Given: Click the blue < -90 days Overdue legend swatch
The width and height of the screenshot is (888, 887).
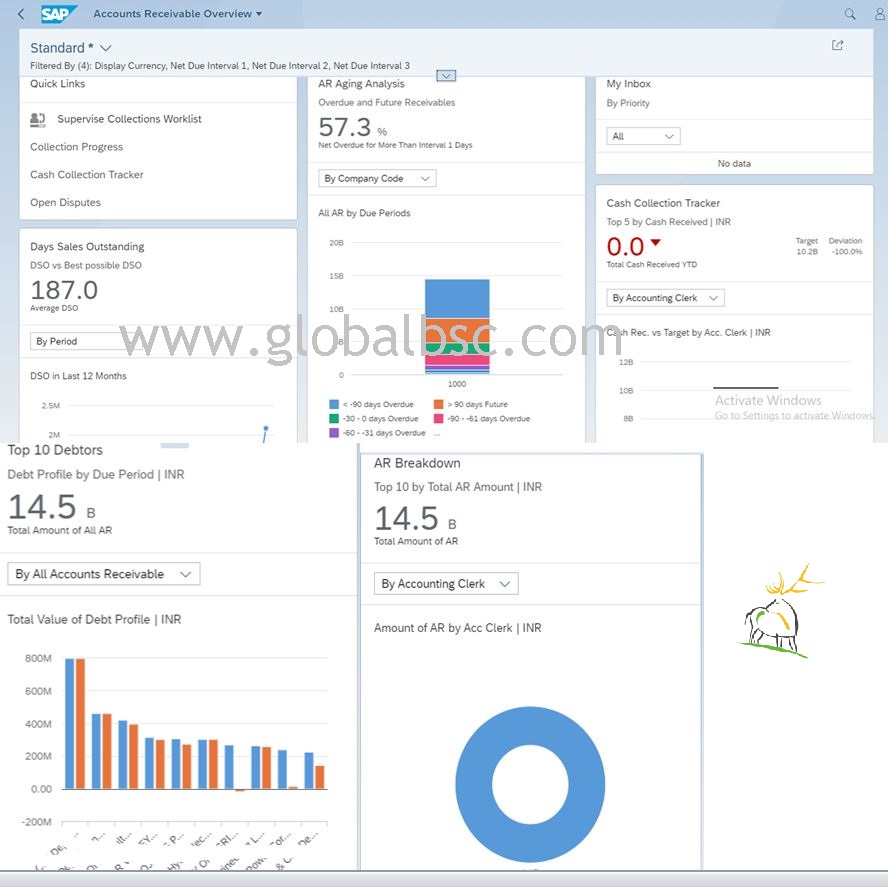Looking at the screenshot, I should [334, 405].
